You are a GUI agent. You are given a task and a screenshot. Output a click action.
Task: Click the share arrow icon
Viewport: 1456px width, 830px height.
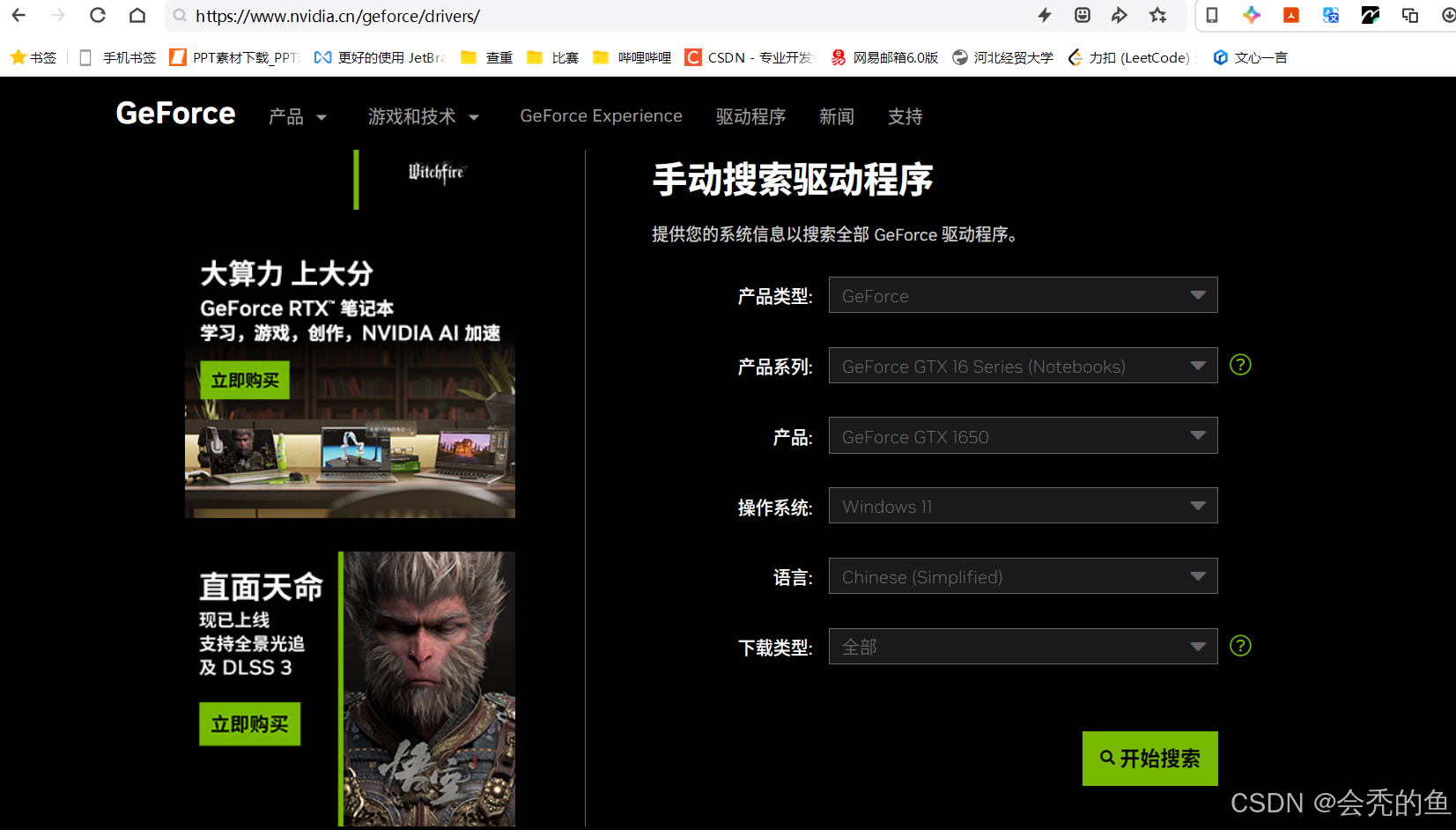(x=1120, y=15)
